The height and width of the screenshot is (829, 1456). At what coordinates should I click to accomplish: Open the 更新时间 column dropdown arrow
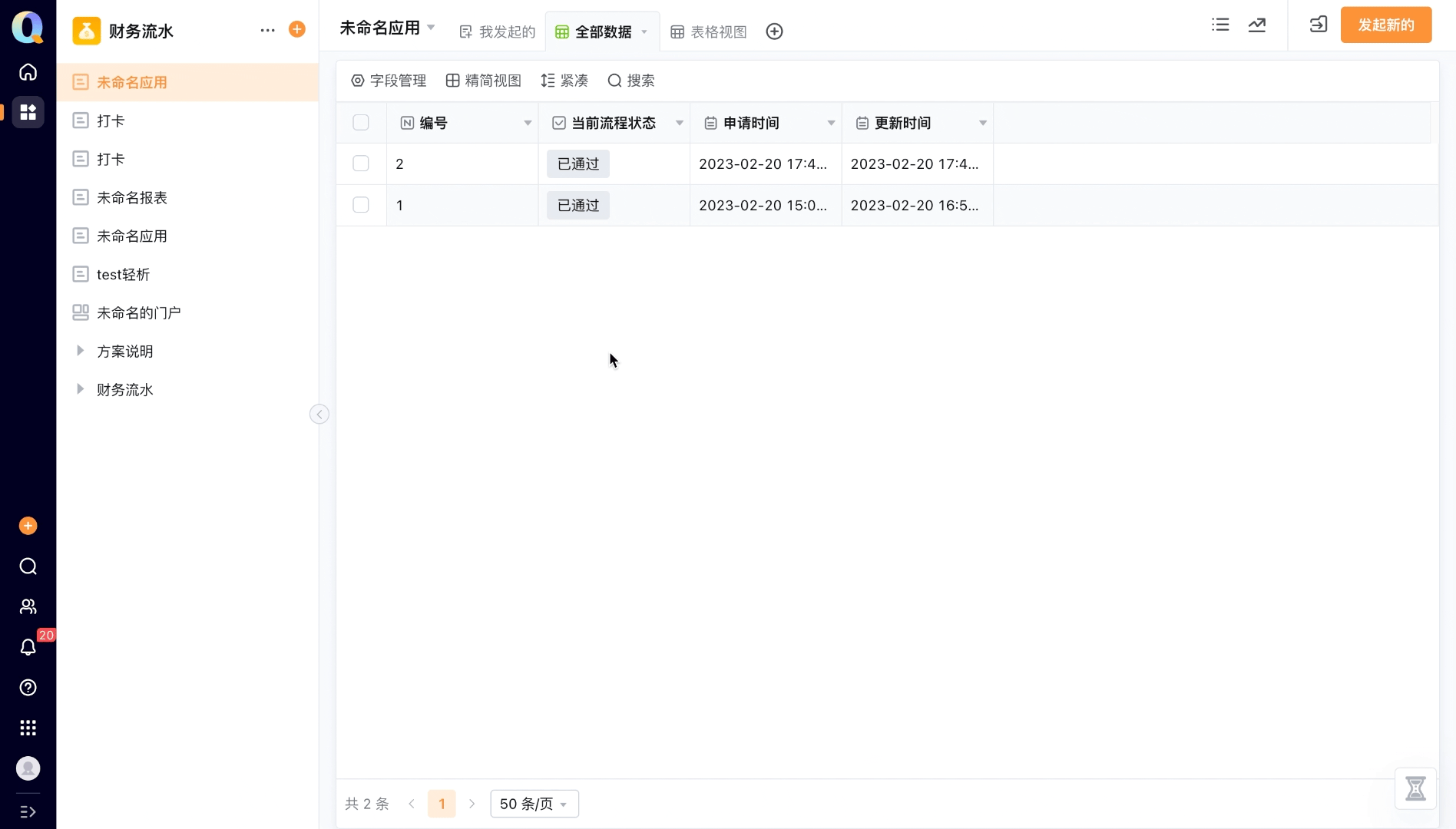point(983,123)
